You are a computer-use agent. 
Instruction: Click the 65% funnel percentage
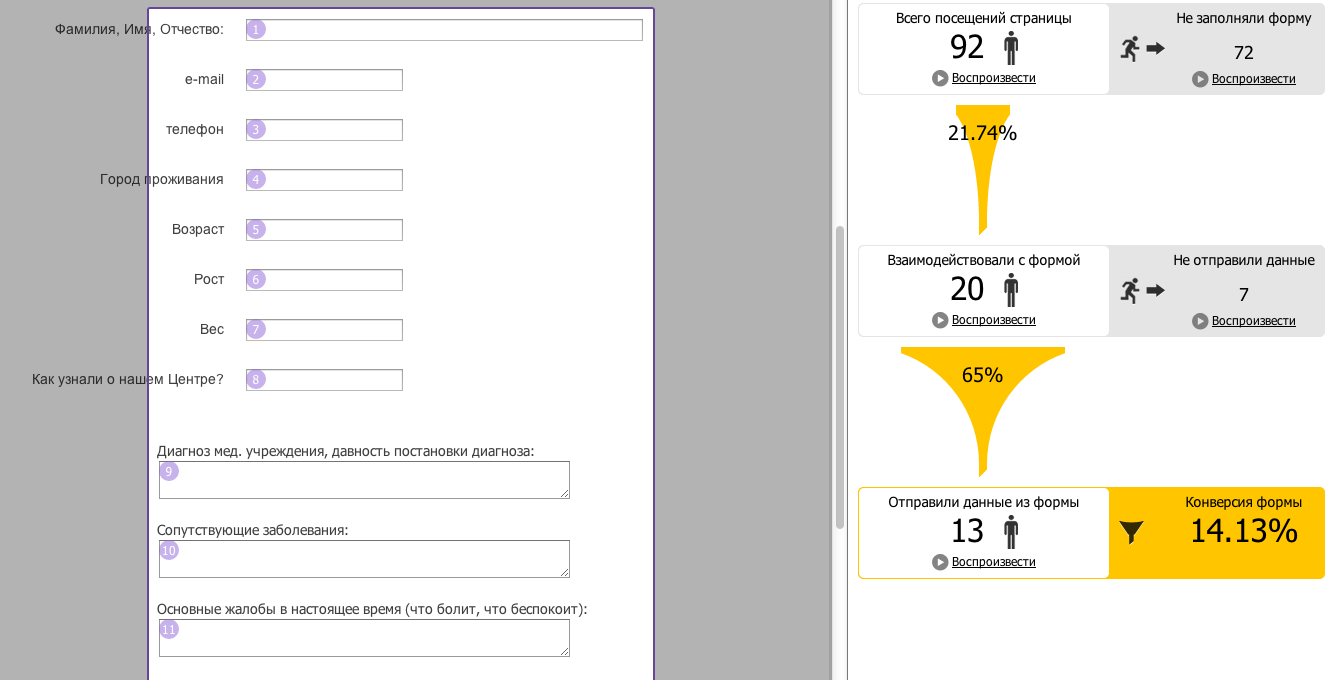(982, 375)
